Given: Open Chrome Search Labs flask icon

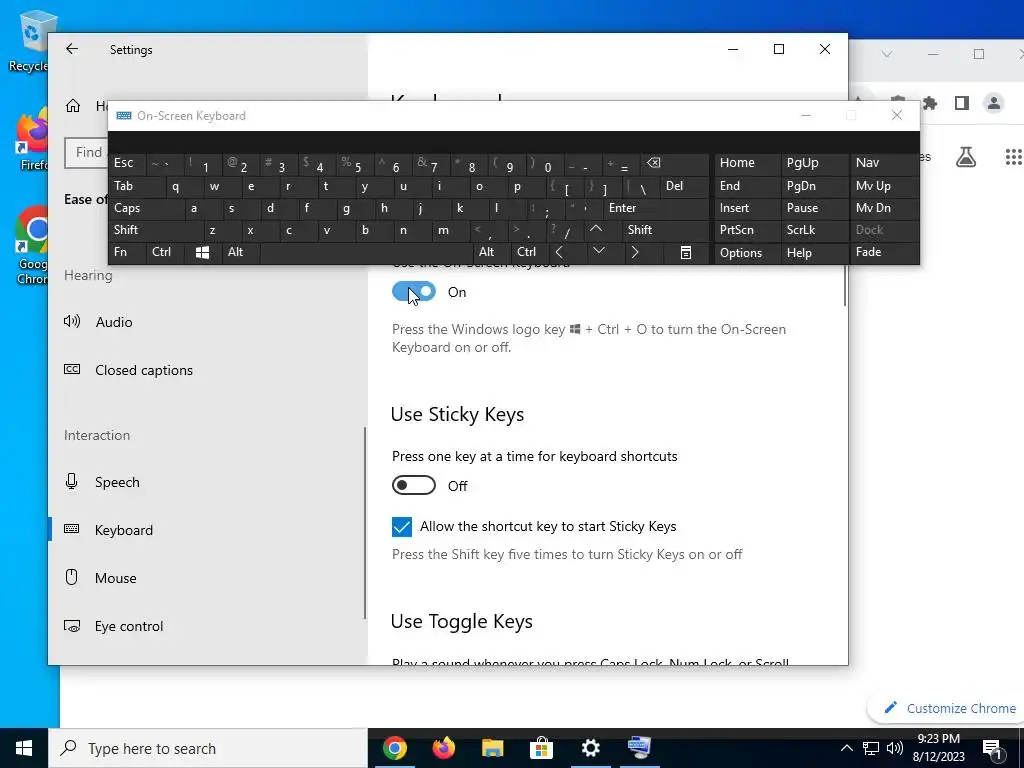Looking at the screenshot, I should (x=966, y=157).
